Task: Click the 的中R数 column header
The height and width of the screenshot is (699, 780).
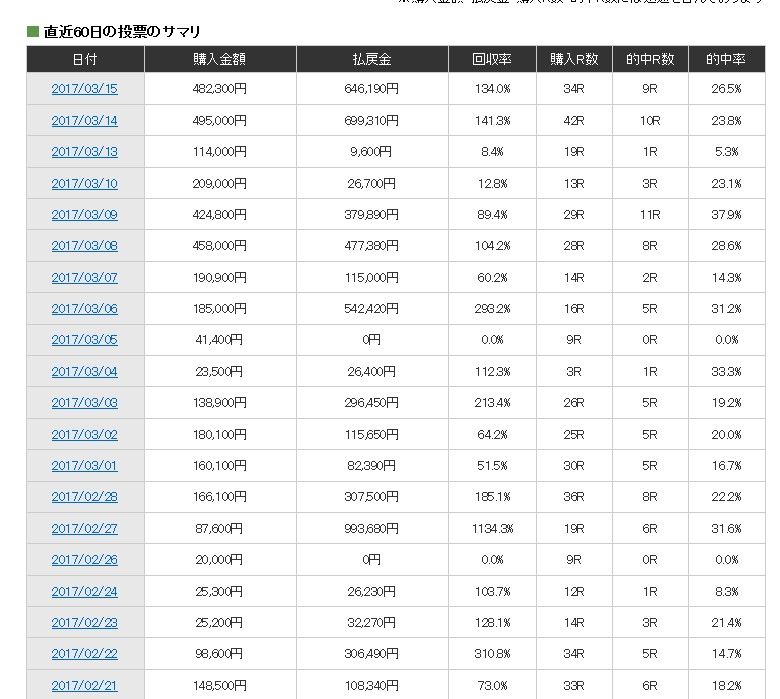Action: click(650, 59)
